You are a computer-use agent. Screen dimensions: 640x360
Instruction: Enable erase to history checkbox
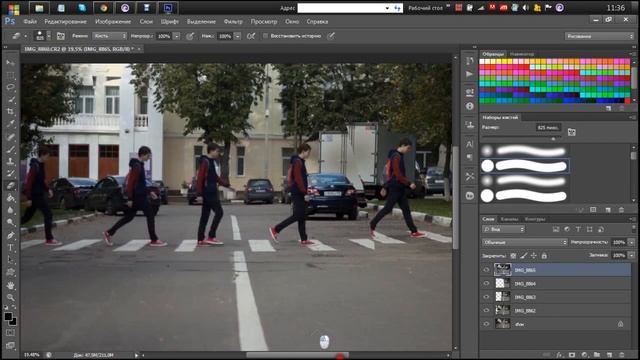click(265, 36)
